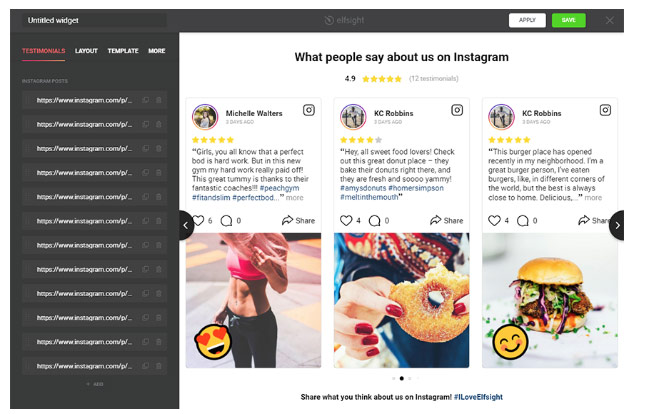Duplicate the second Instagram post URL entry

coord(146,124)
